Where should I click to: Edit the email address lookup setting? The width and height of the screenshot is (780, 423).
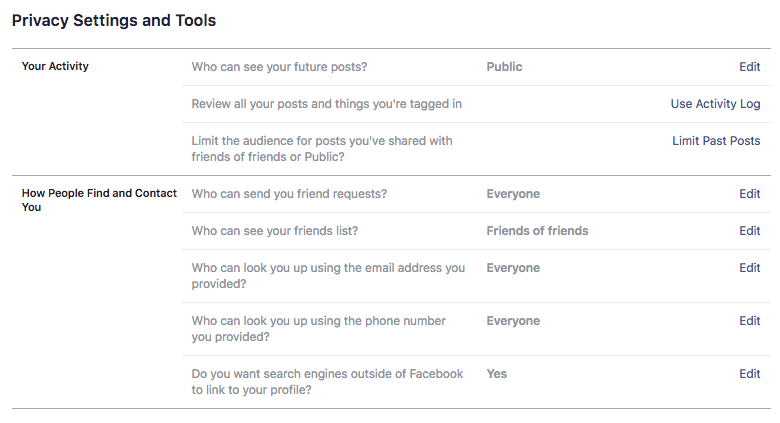(x=749, y=268)
